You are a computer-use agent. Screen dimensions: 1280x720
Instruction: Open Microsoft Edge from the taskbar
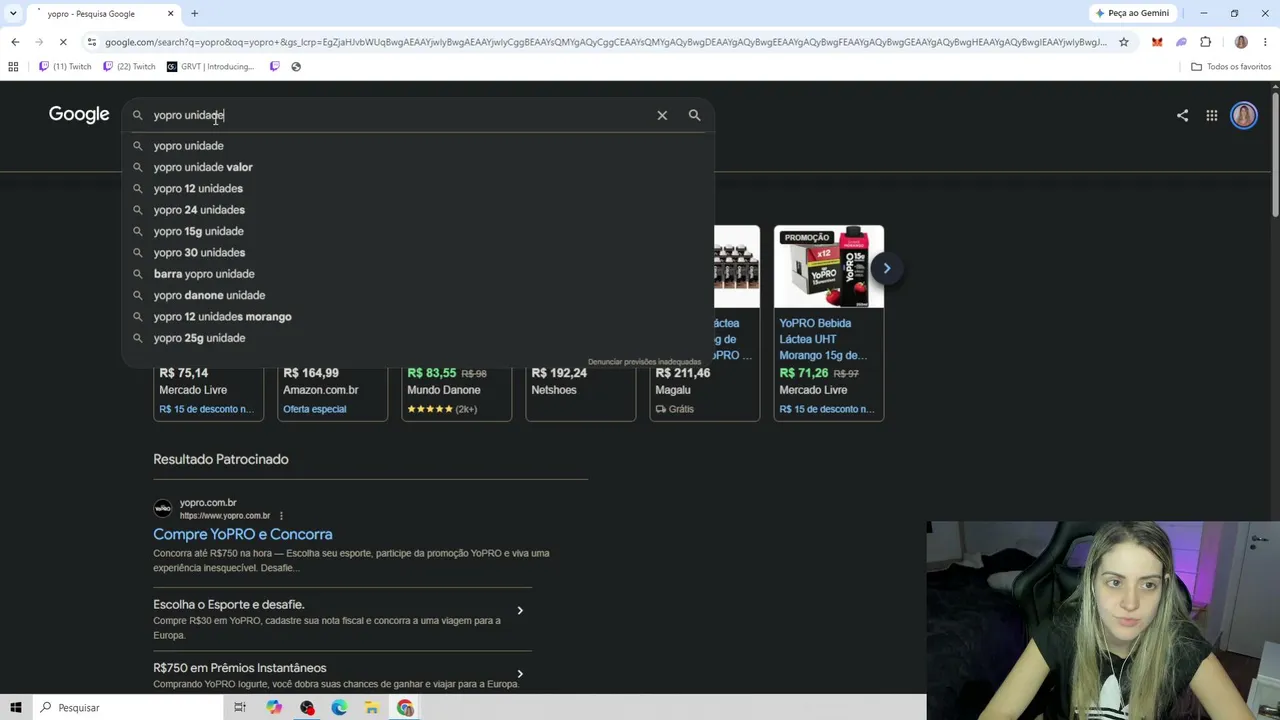[339, 707]
